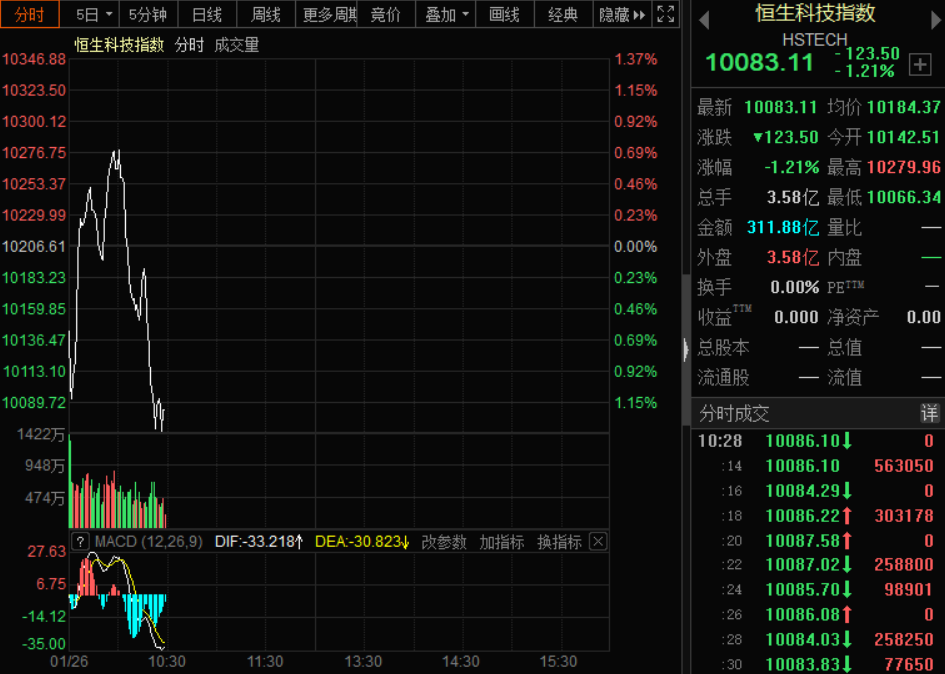The width and height of the screenshot is (945, 674).
Task: Click the 成交量 volume label
Action: point(237,45)
